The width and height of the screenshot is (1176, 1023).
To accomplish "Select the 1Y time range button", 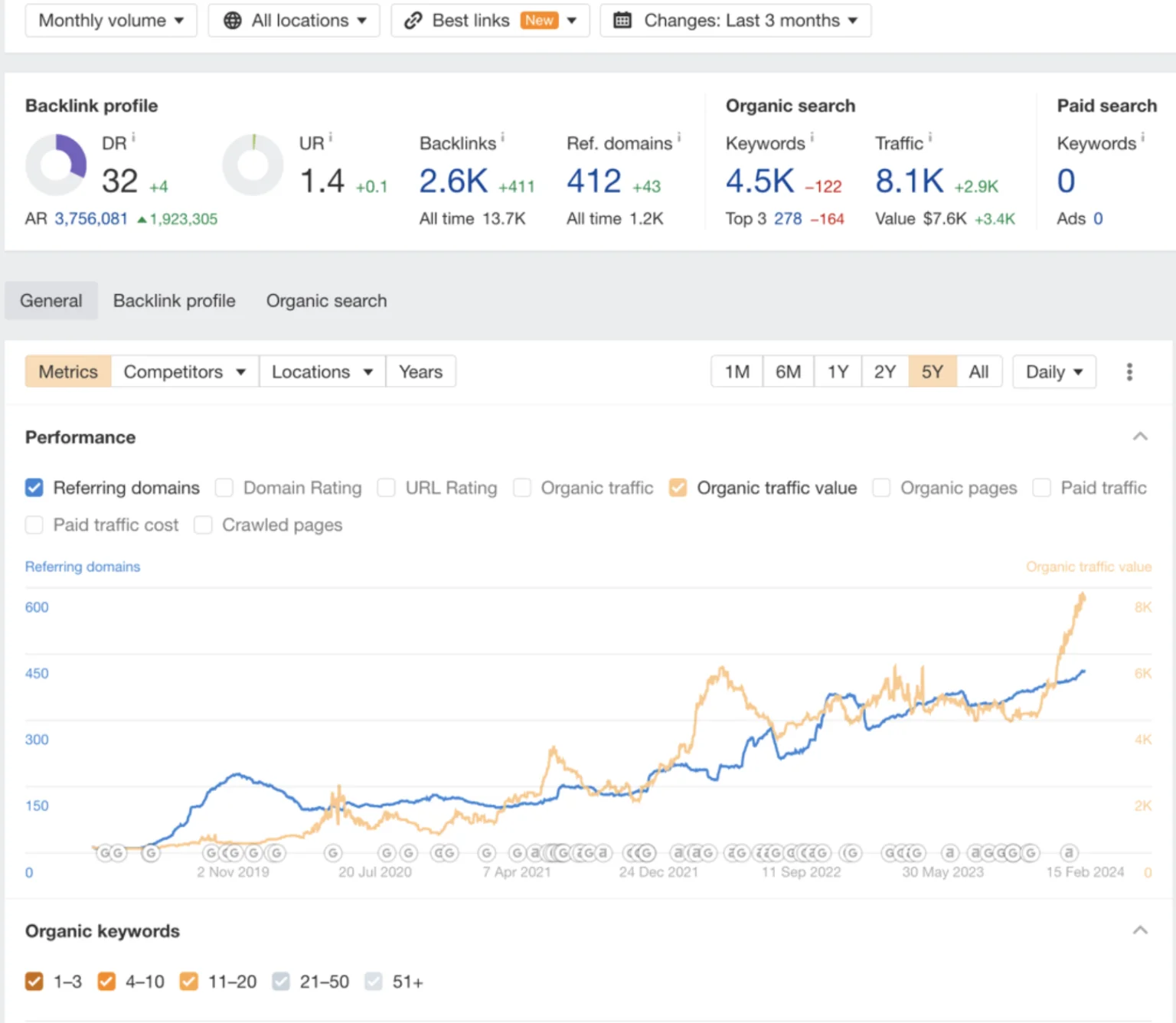I will tap(838, 372).
